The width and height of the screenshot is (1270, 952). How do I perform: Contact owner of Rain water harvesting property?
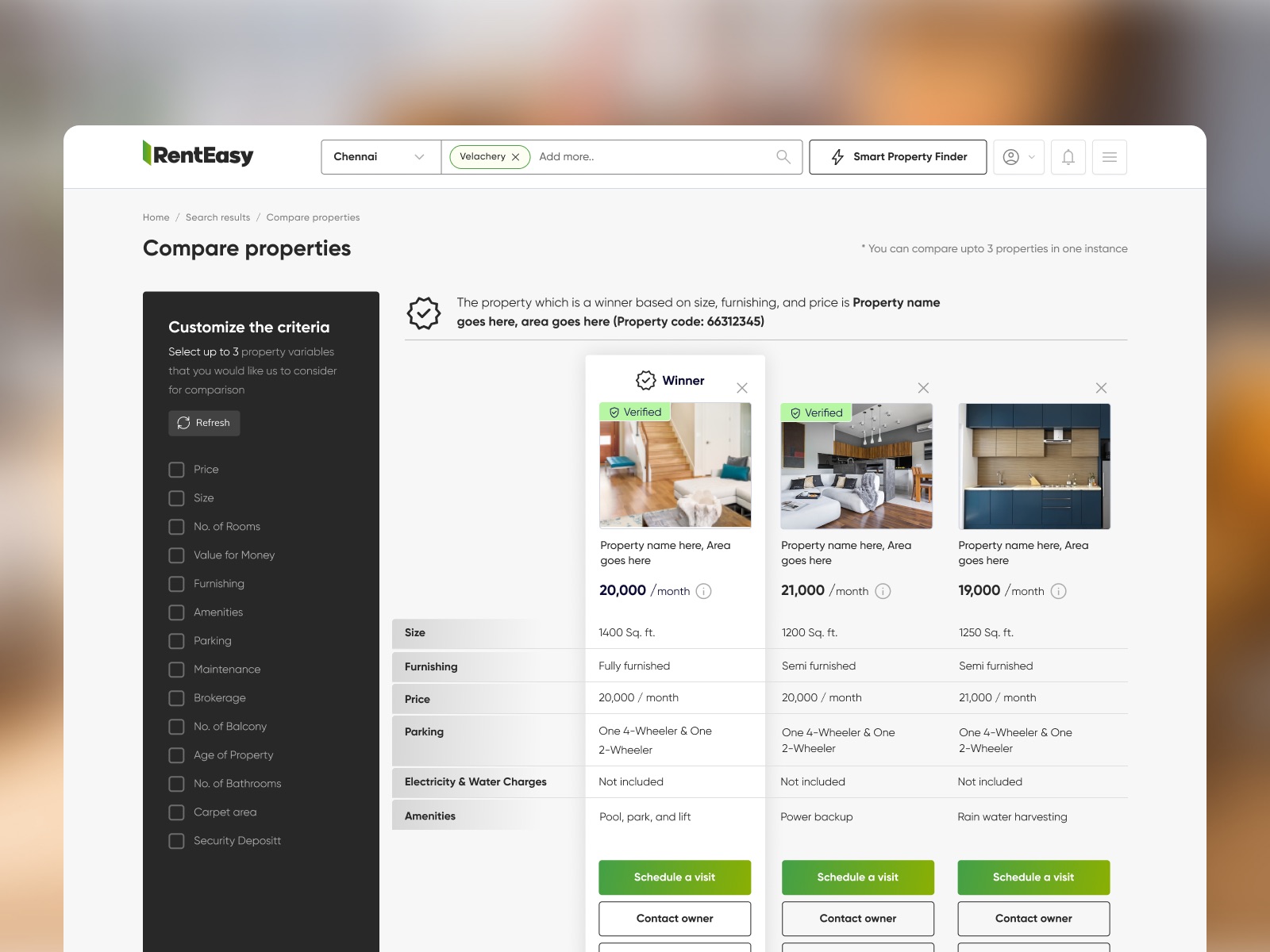(x=1033, y=919)
